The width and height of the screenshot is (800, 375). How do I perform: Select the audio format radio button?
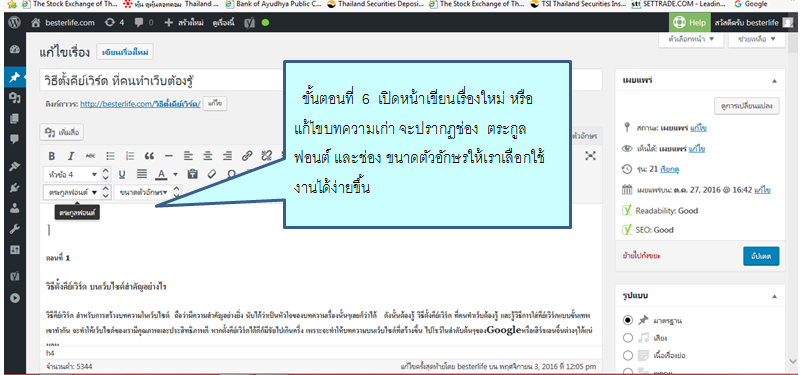[x=628, y=338]
